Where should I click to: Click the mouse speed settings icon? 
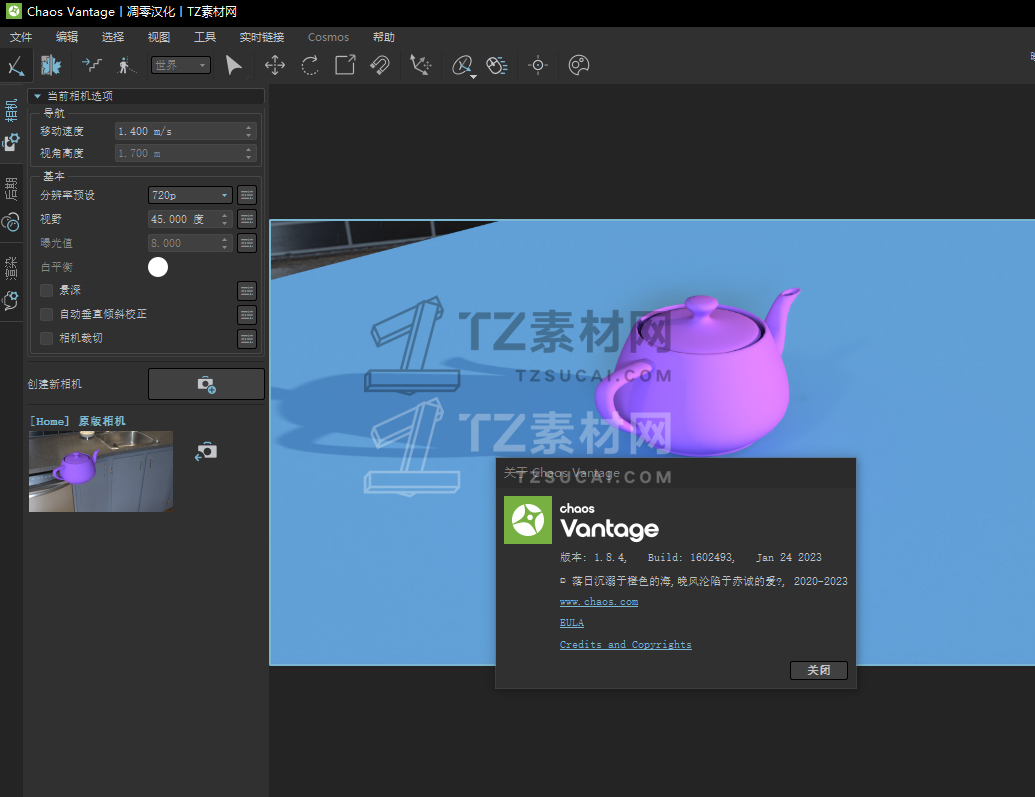pos(497,65)
